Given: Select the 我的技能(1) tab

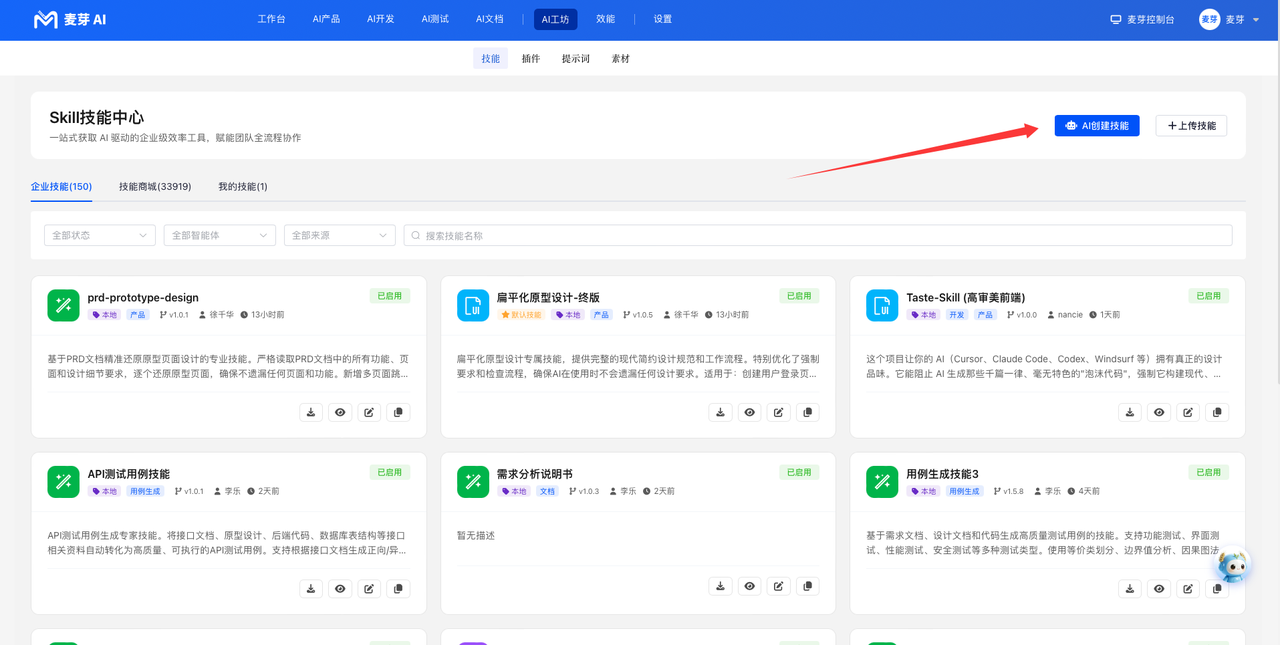Looking at the screenshot, I should 243,187.
